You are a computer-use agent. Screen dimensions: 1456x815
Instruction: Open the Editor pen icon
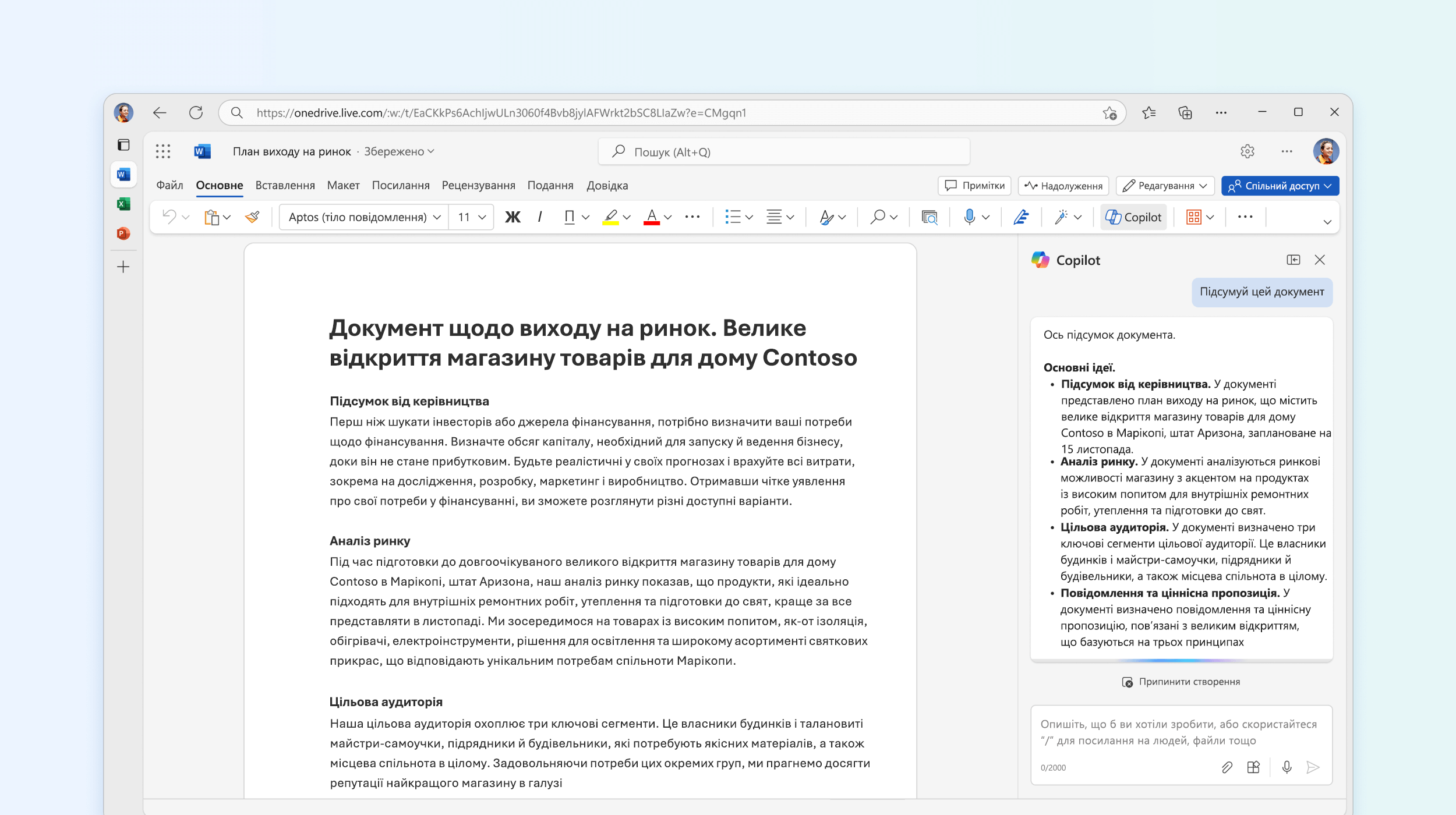[x=1021, y=217]
